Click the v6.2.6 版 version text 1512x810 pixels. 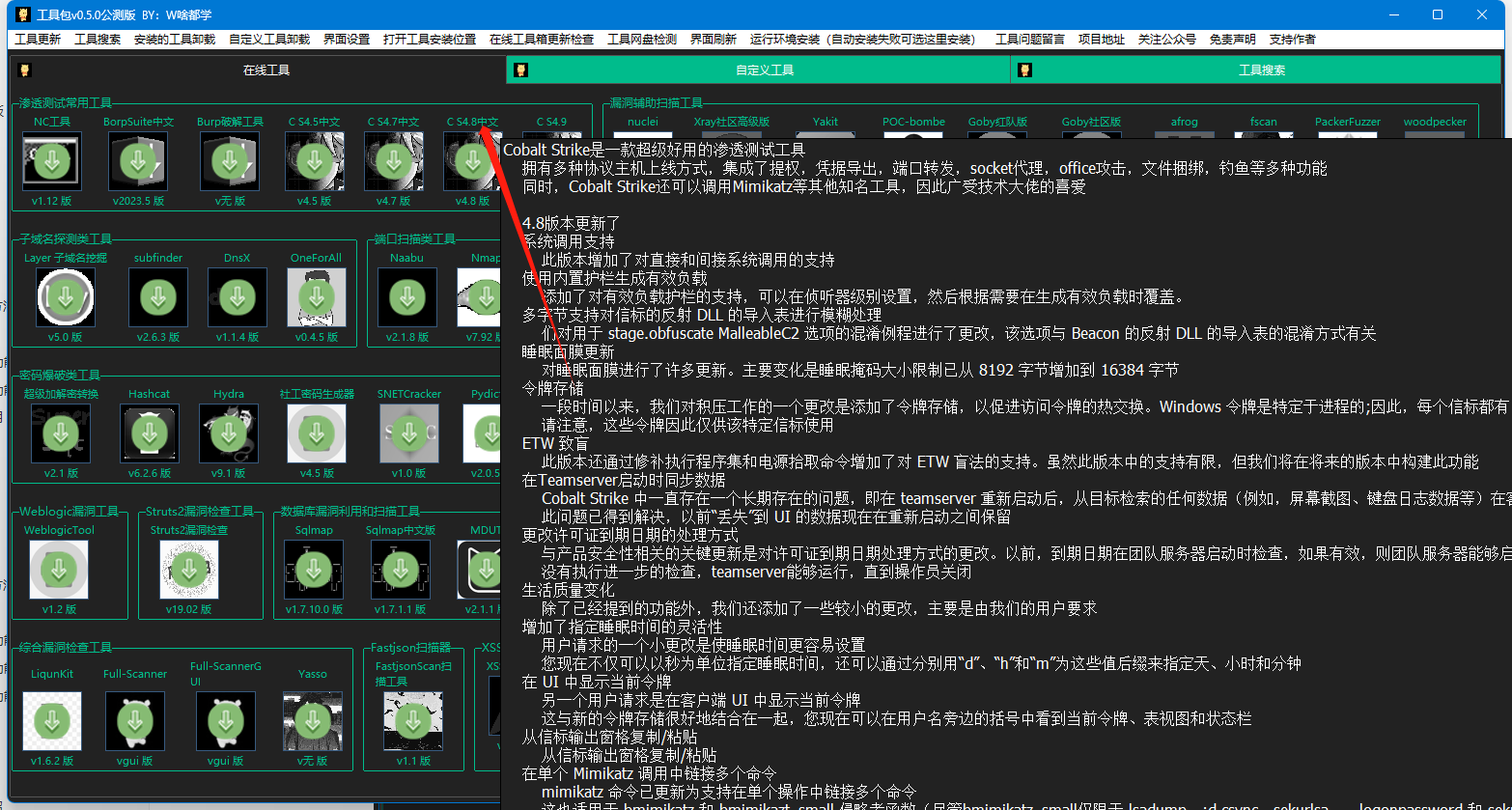point(150,474)
